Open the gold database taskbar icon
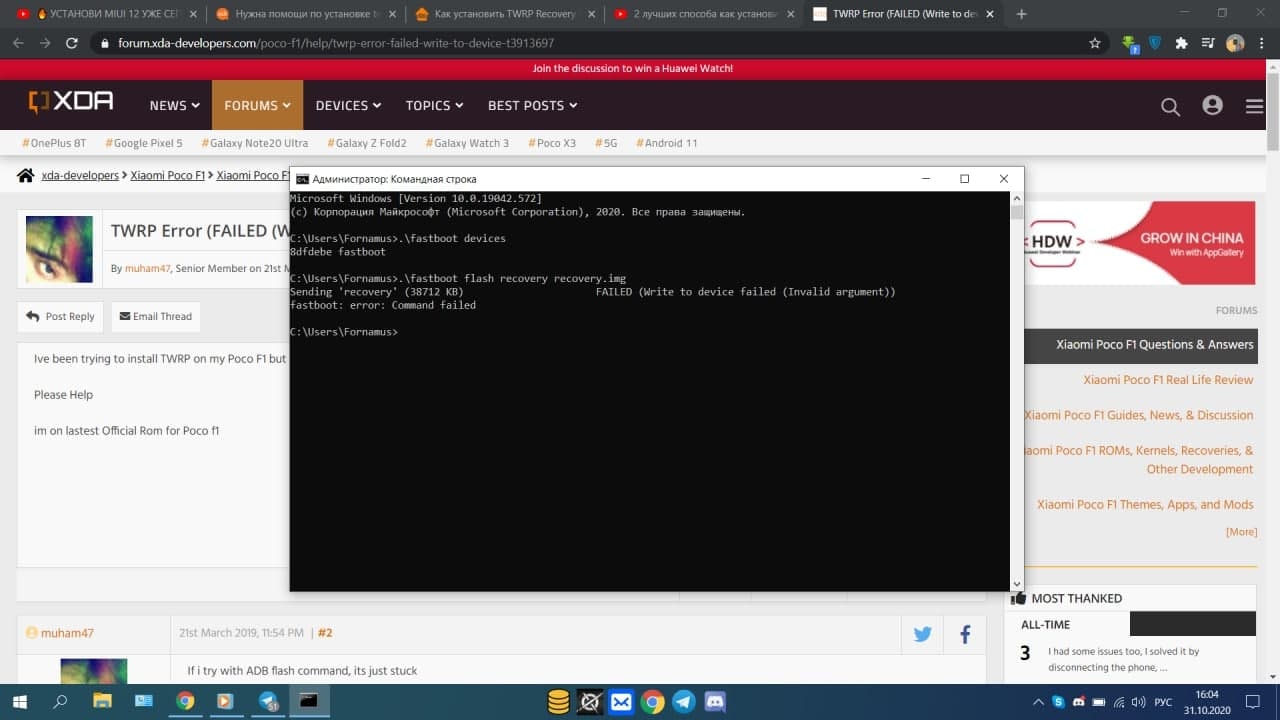 click(x=558, y=702)
